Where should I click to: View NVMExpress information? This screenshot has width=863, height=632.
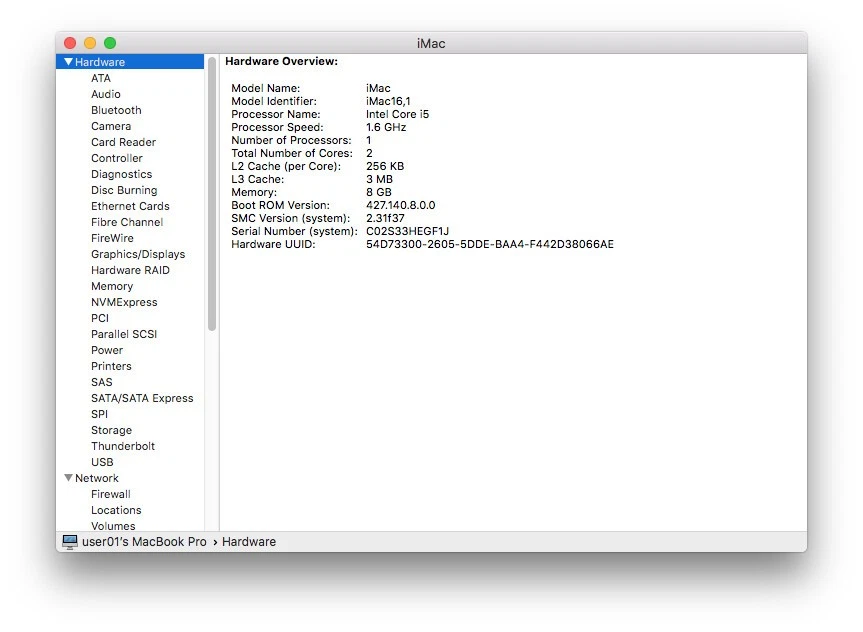[x=124, y=302]
